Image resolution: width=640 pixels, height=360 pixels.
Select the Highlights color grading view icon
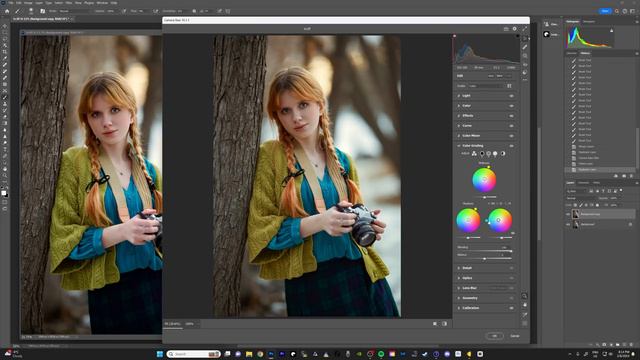tap(495, 153)
